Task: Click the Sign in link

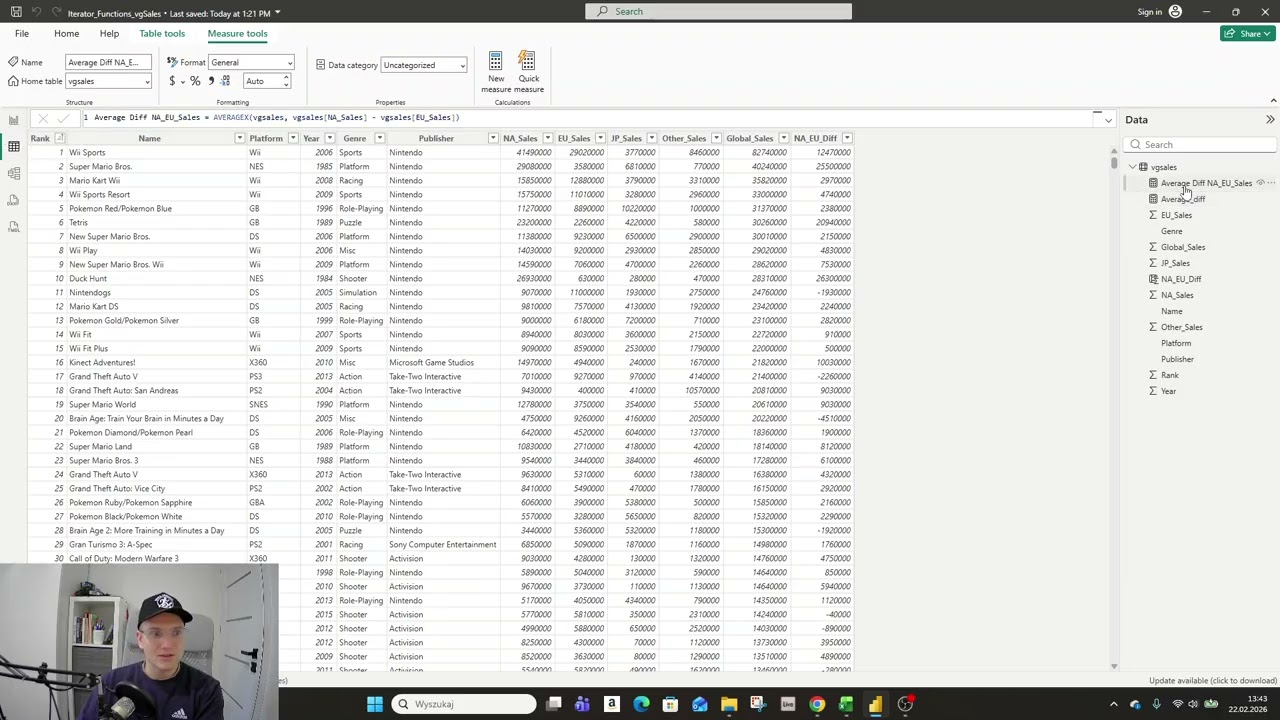Action: [x=1150, y=12]
